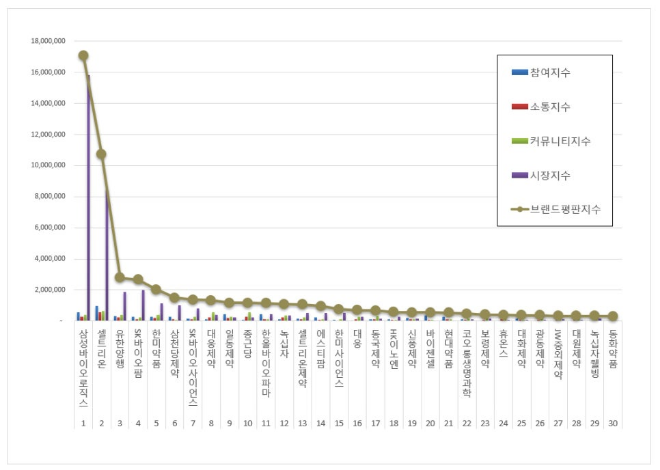Click the line marker for 삼성바이오로직스
The image size is (660, 470).
pyautogui.click(x=83, y=56)
